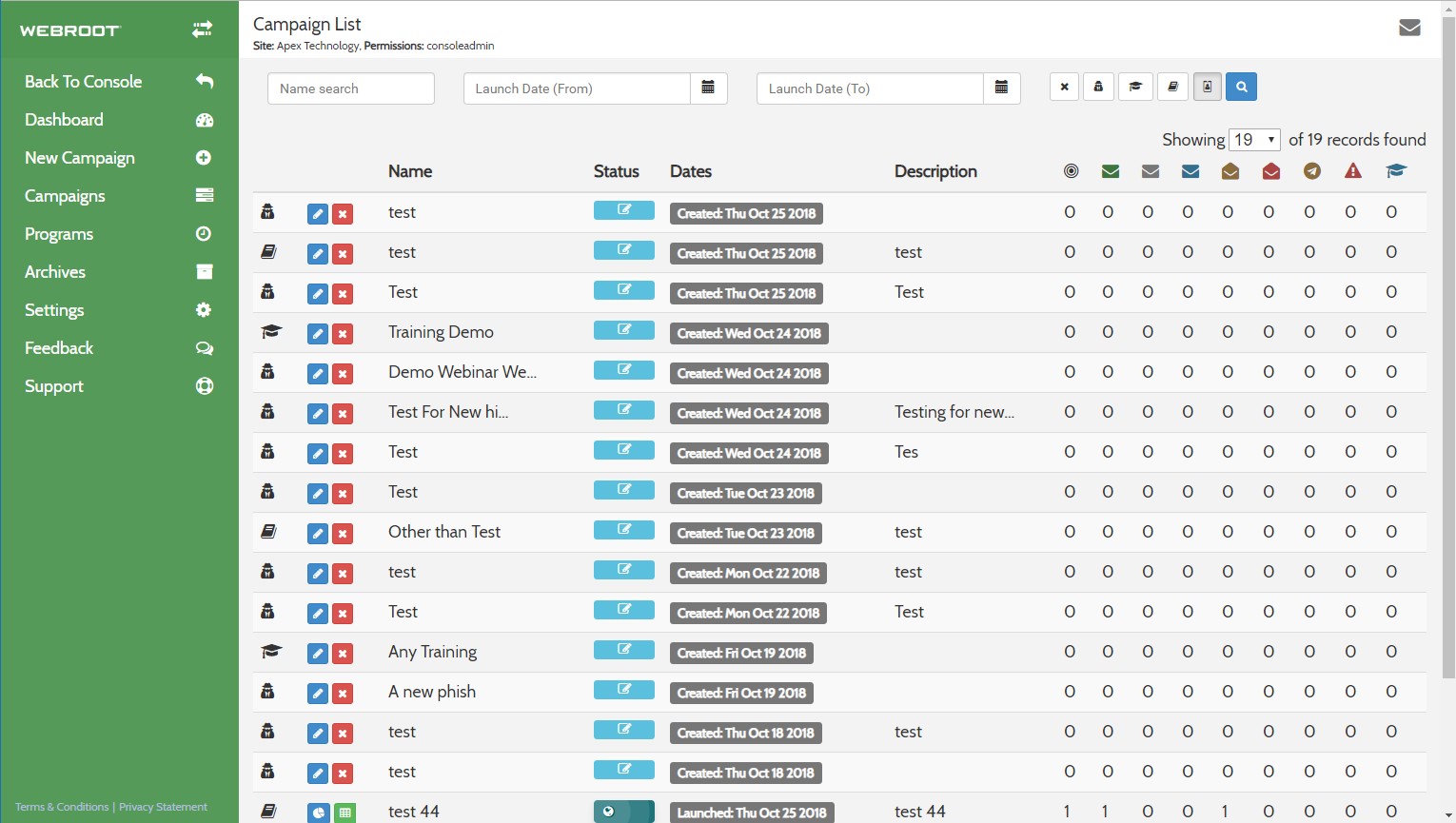Open calendar for Launch Date (To)

click(x=1001, y=88)
